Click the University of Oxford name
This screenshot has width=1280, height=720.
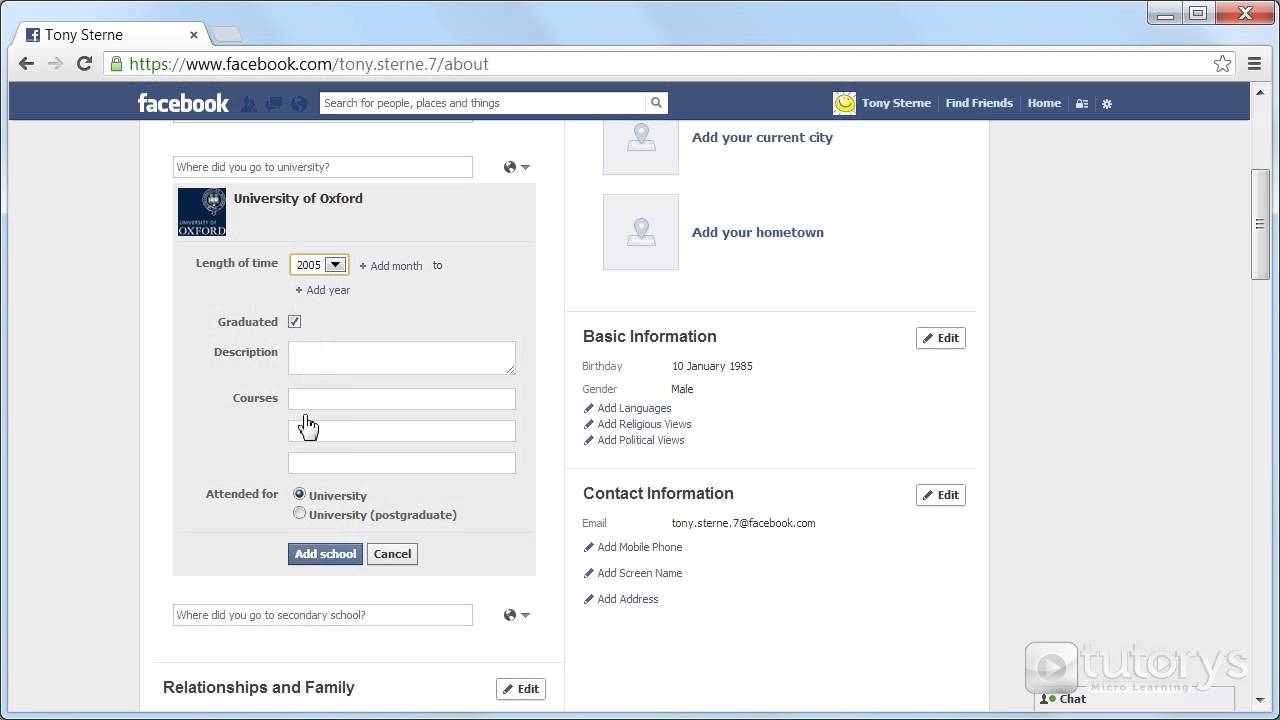[298, 198]
